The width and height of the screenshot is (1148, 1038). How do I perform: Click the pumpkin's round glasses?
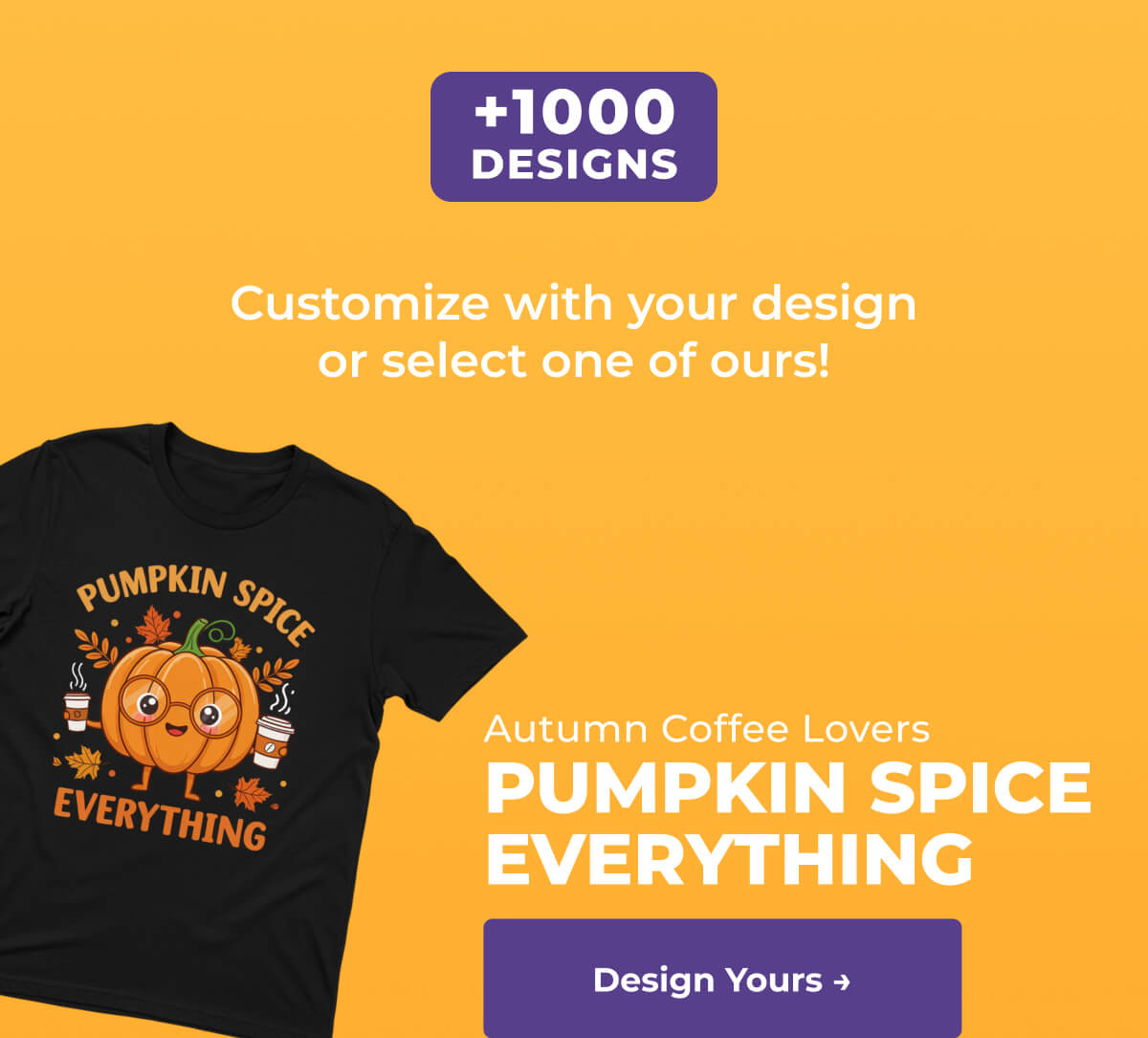click(x=178, y=707)
